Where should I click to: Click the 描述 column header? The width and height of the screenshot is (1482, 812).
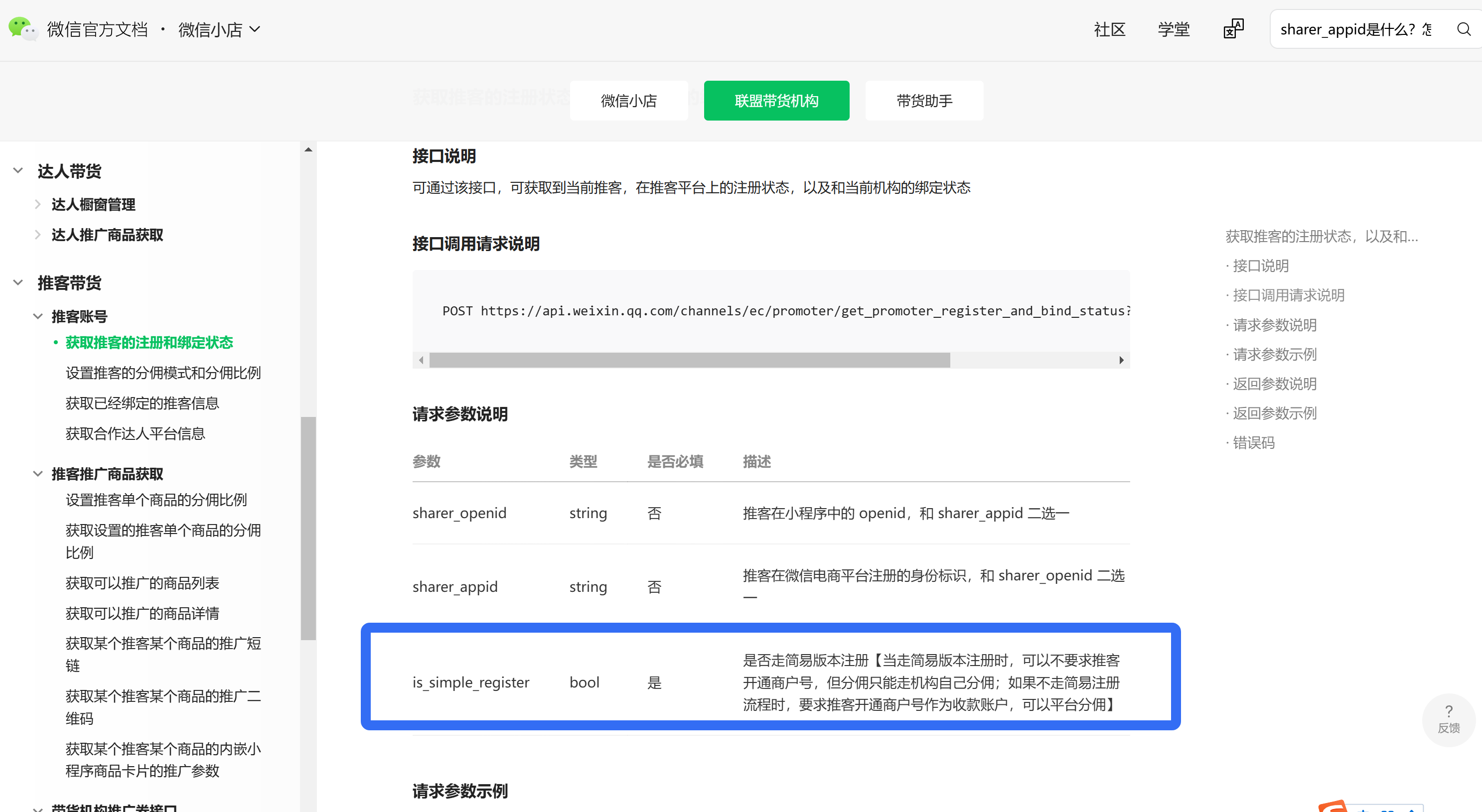pyautogui.click(x=756, y=462)
